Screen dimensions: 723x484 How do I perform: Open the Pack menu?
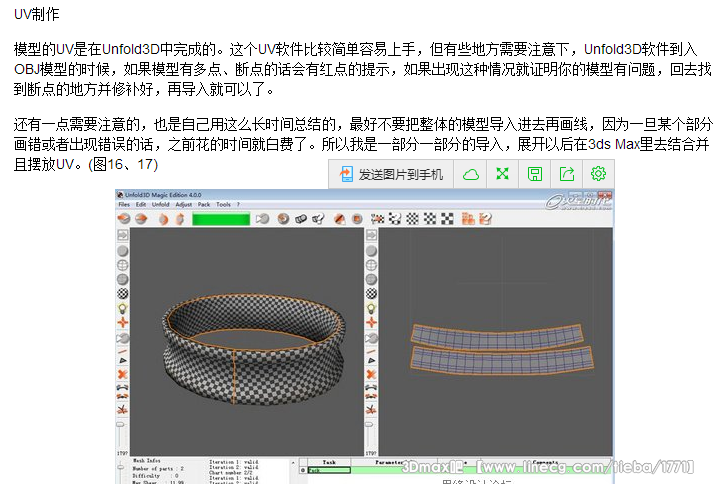(x=204, y=204)
